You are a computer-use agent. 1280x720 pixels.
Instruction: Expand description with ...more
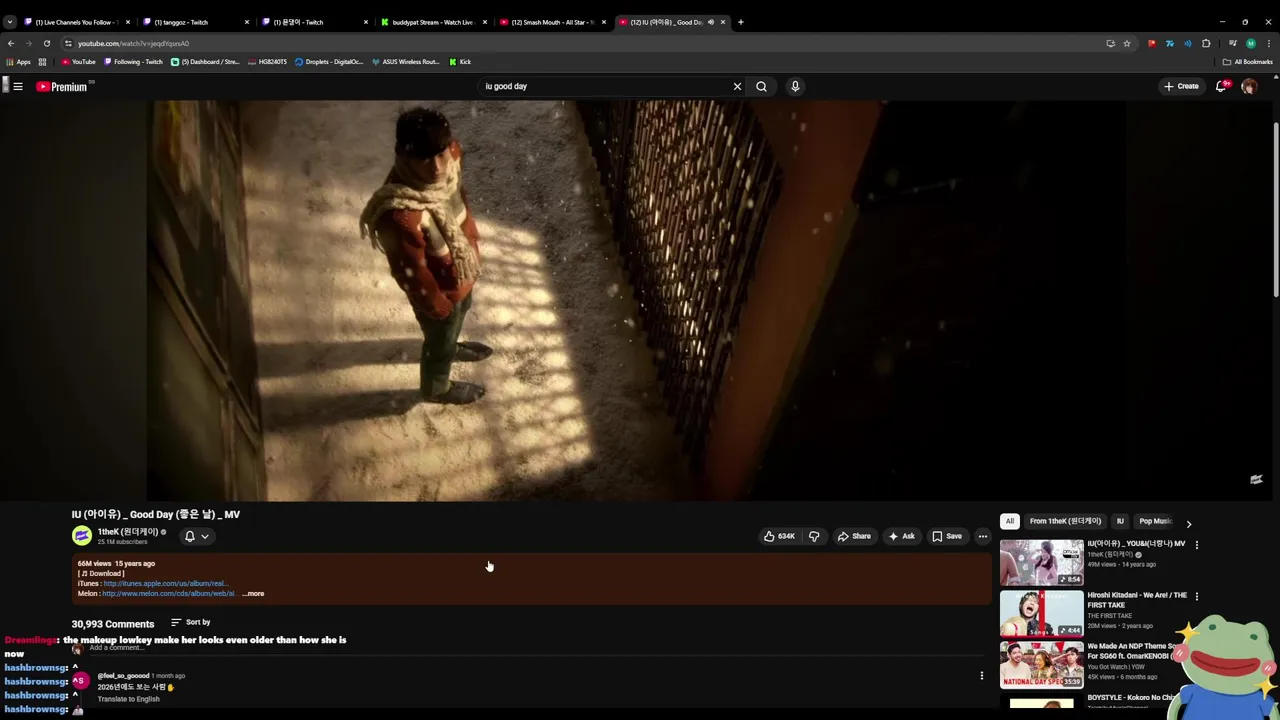(x=254, y=594)
